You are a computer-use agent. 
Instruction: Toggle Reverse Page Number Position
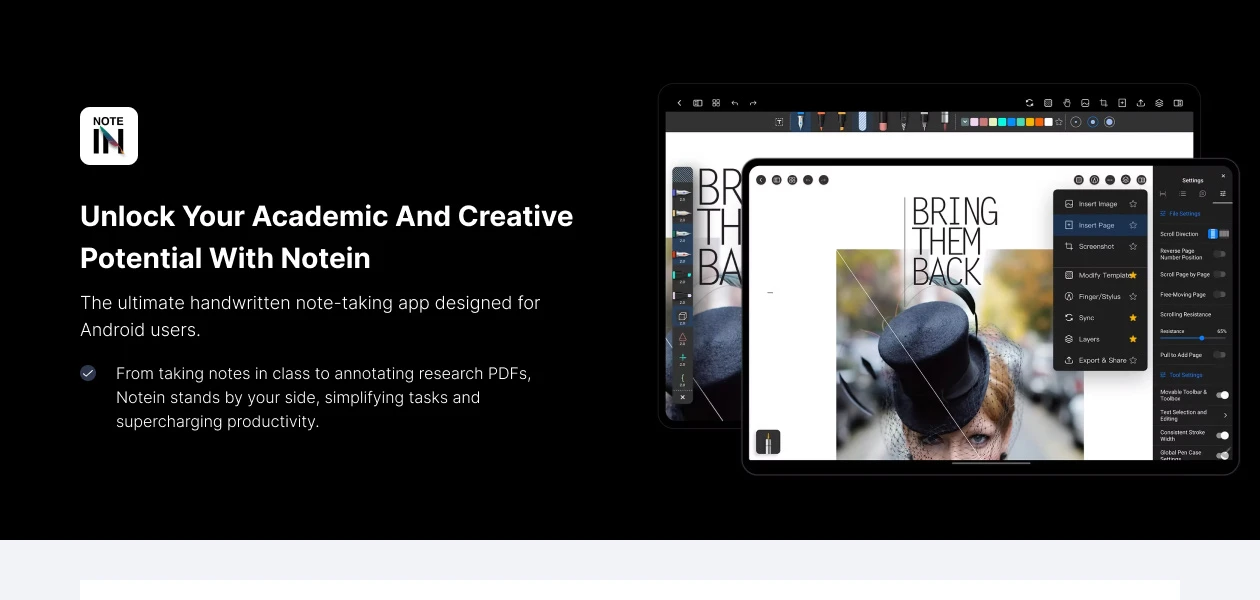coord(1218,256)
